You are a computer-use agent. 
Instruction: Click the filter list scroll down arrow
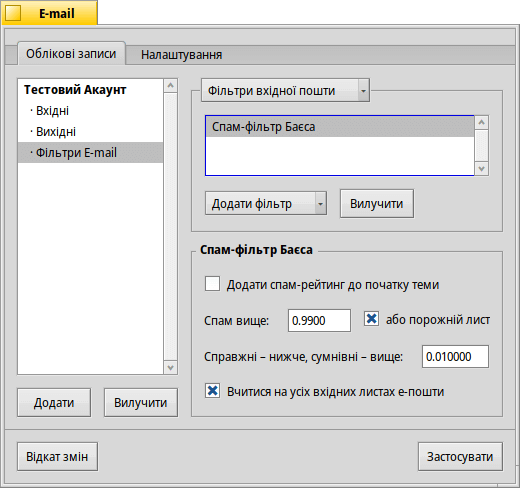coord(482,169)
